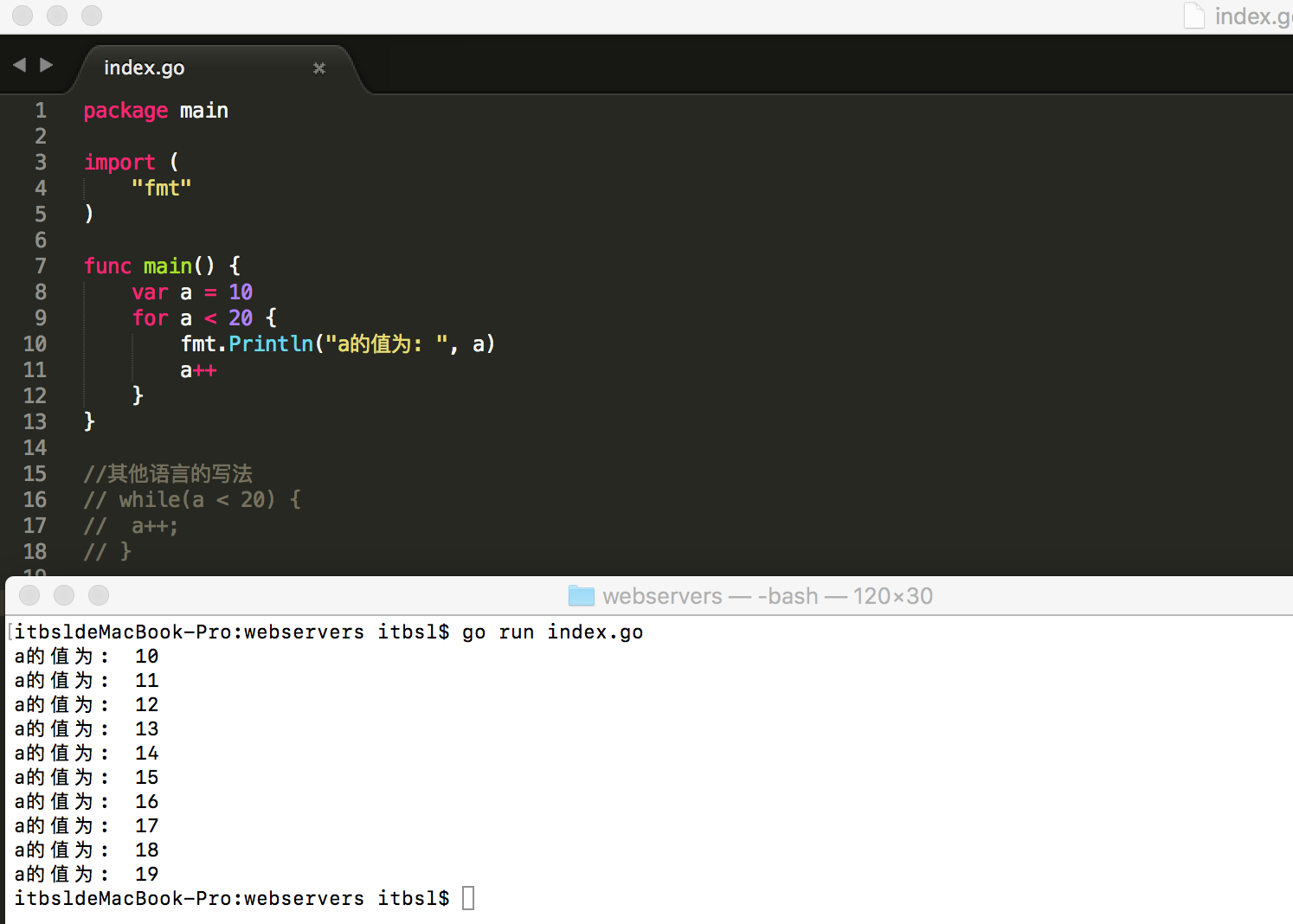This screenshot has width=1293, height=924.
Task: Zoom the webservers terminal window
Action: click(x=99, y=595)
